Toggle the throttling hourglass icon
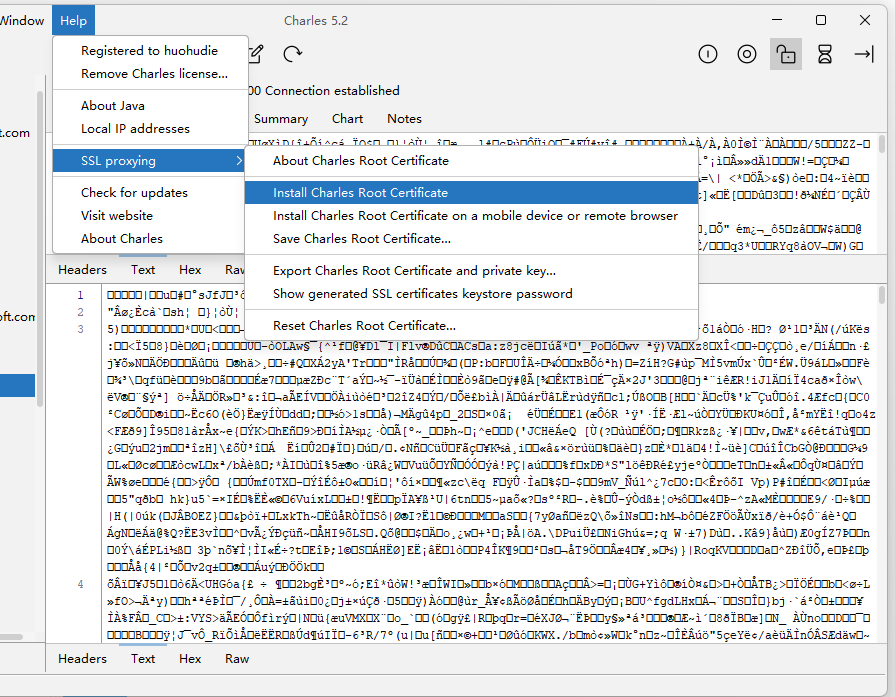The height and width of the screenshot is (697, 895). [825, 54]
